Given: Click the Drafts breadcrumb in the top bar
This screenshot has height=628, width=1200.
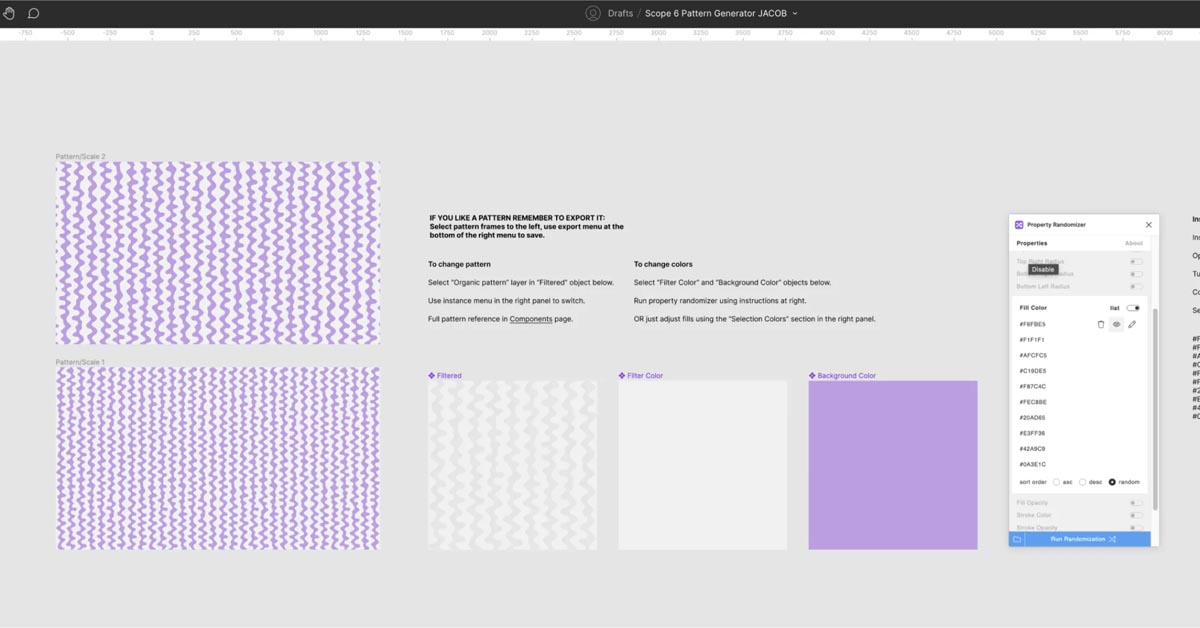Looking at the screenshot, I should [x=620, y=14].
